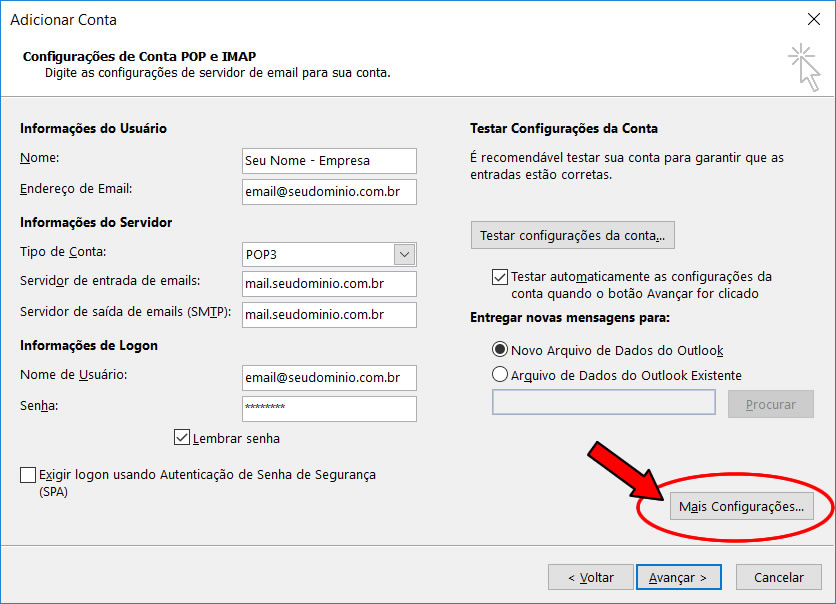The width and height of the screenshot is (836, 604).
Task: Proceed with the Avançar button
Action: [x=678, y=577]
